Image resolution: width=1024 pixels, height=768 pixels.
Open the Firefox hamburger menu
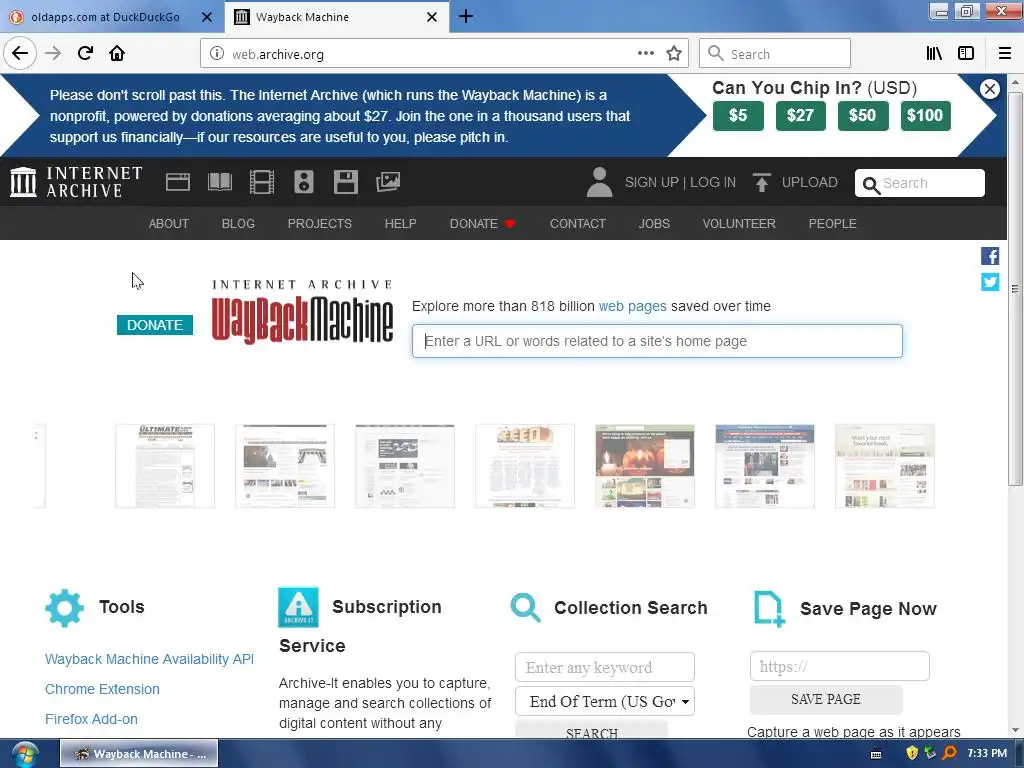point(1005,54)
